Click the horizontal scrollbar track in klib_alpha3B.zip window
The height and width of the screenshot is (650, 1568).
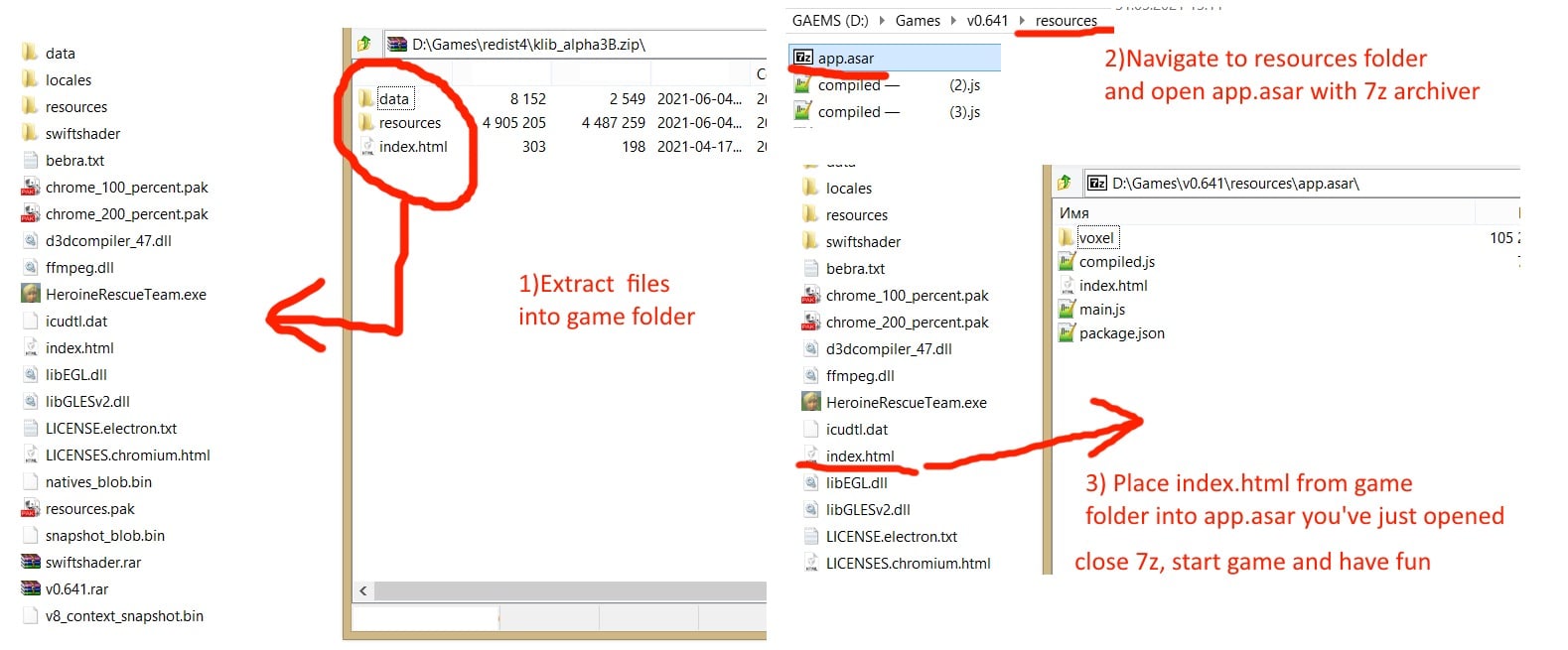(570, 590)
